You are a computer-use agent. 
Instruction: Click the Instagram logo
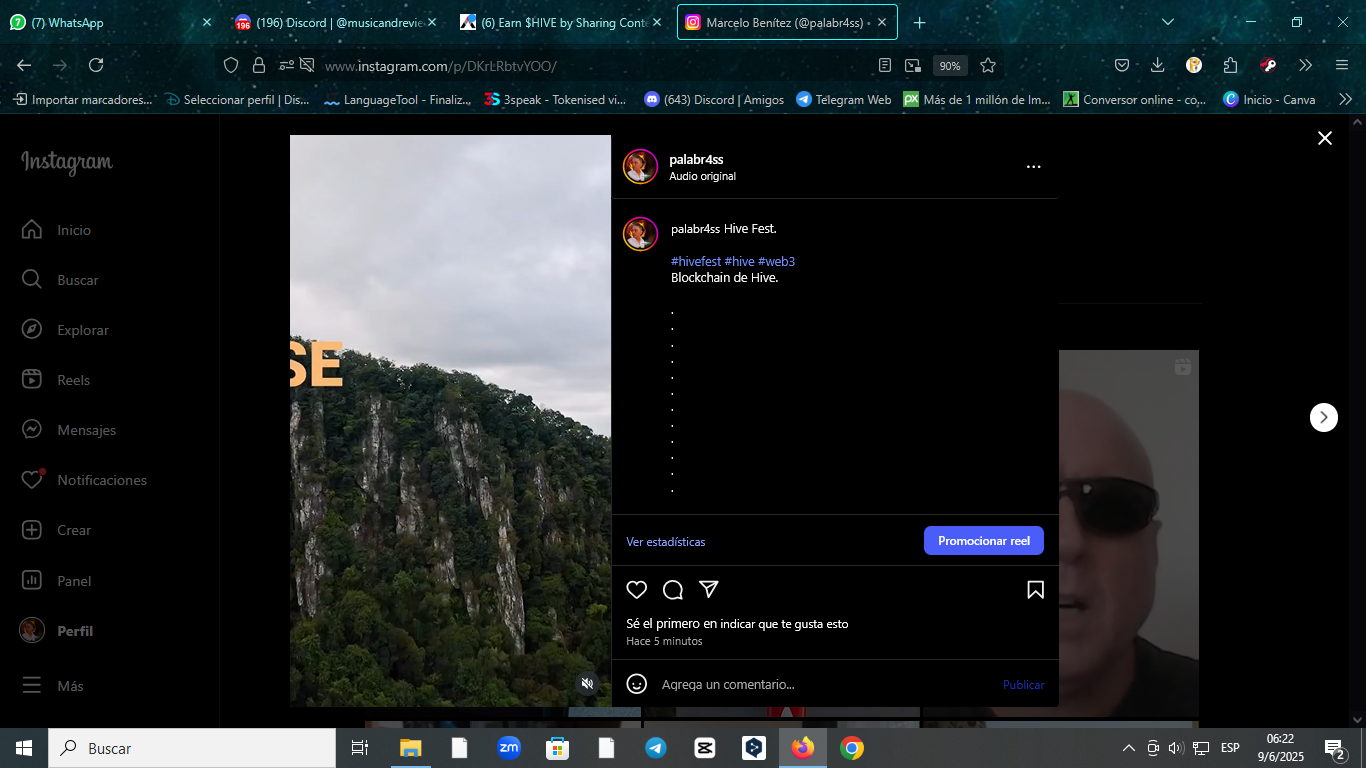coord(67,162)
